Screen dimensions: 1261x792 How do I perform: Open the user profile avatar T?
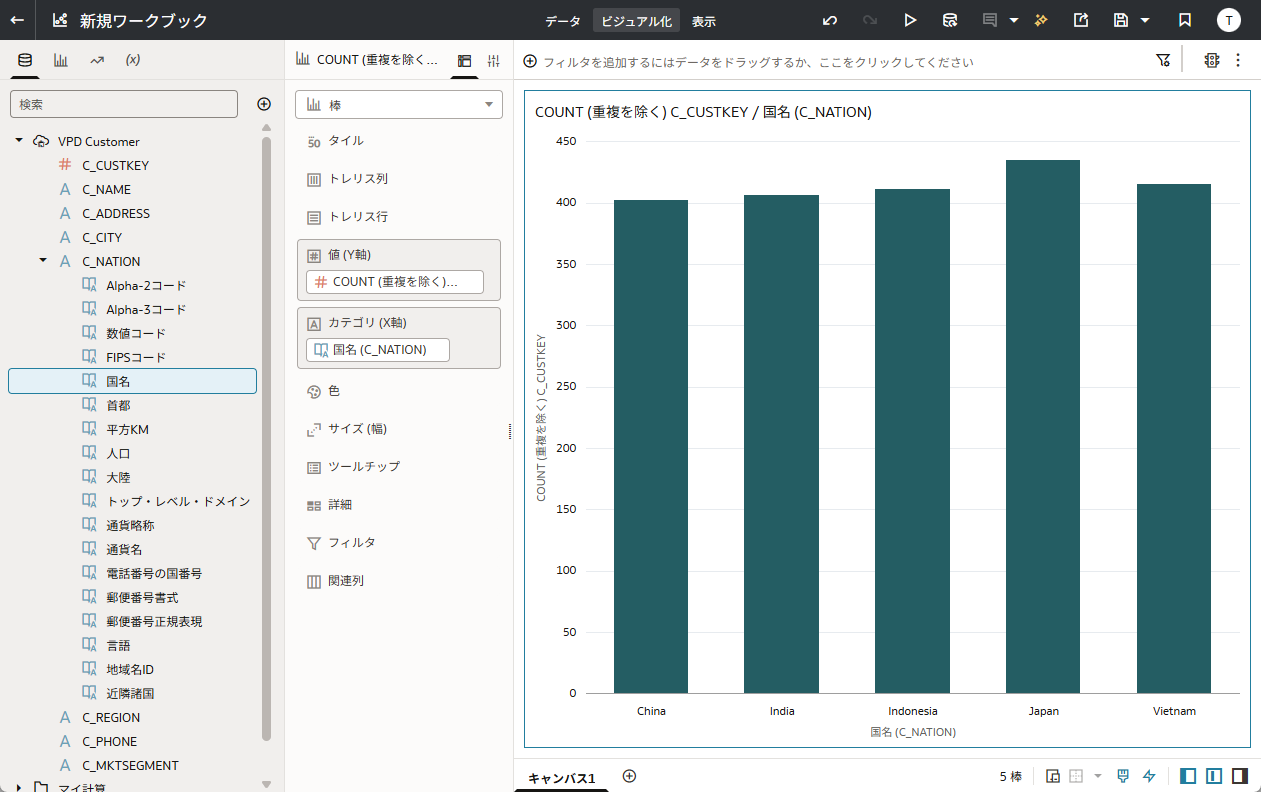click(1229, 20)
